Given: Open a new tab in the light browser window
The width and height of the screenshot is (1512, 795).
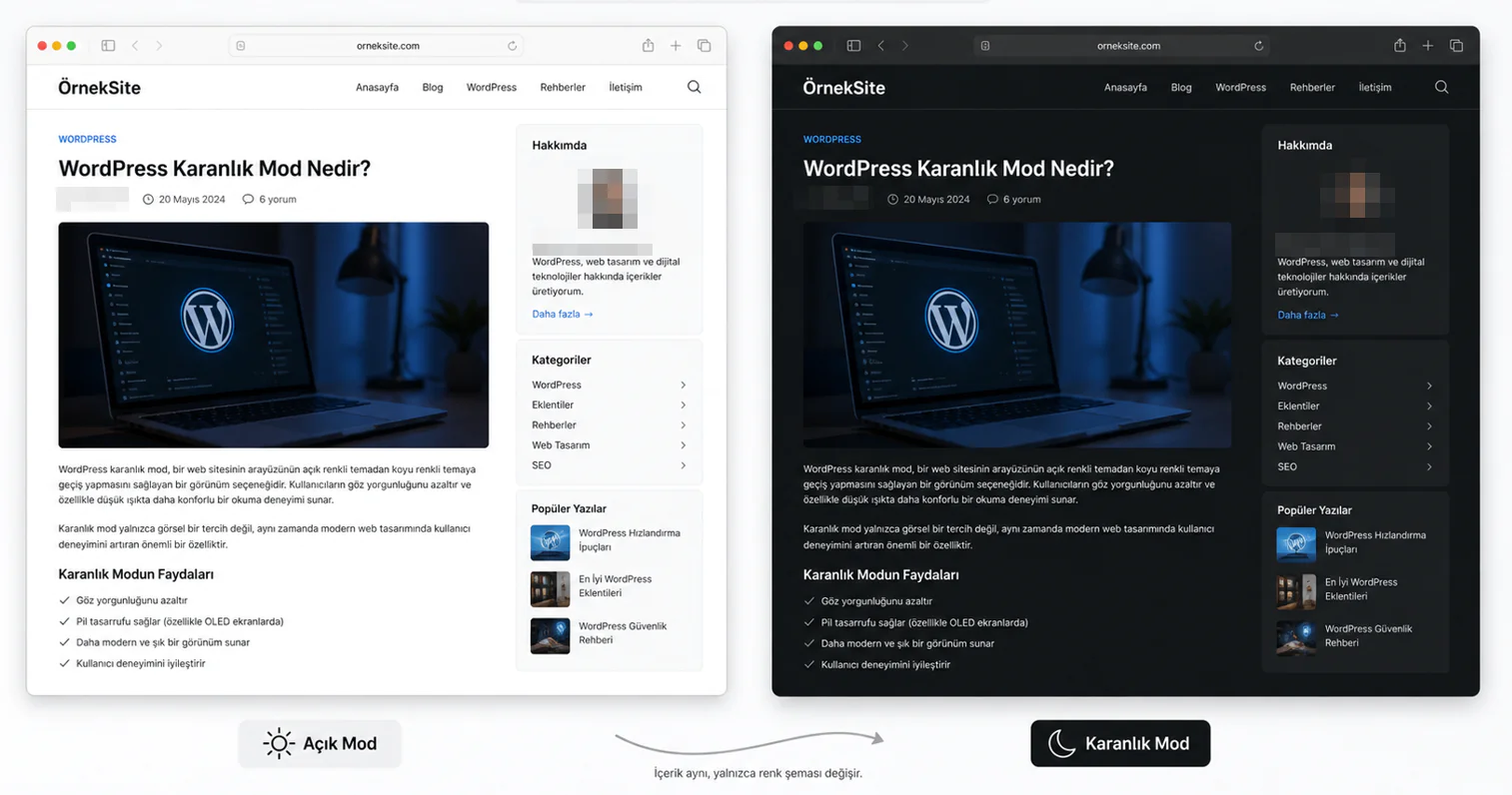Looking at the screenshot, I should [x=676, y=46].
